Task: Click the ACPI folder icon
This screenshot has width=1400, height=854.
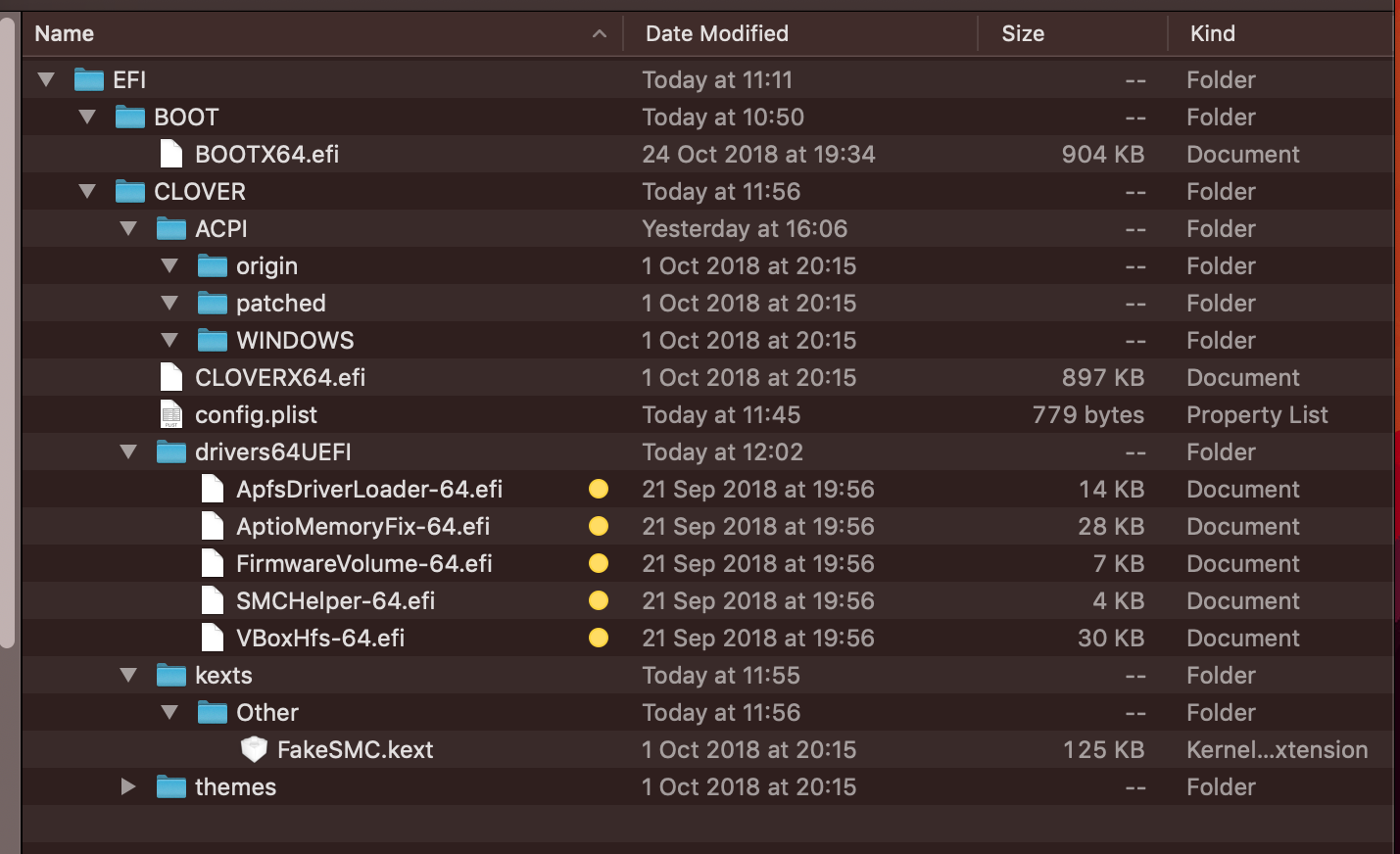Action: point(171,228)
